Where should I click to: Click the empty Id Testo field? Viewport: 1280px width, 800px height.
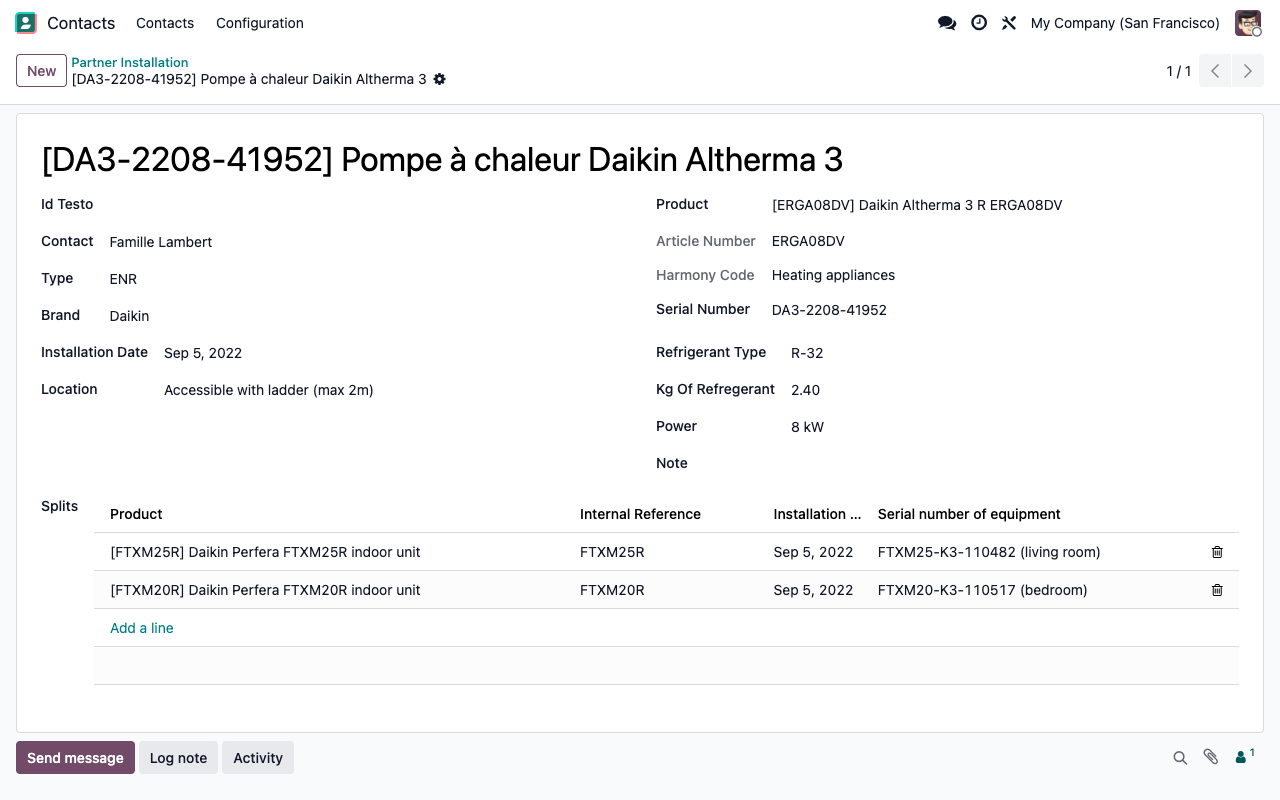[366, 205]
